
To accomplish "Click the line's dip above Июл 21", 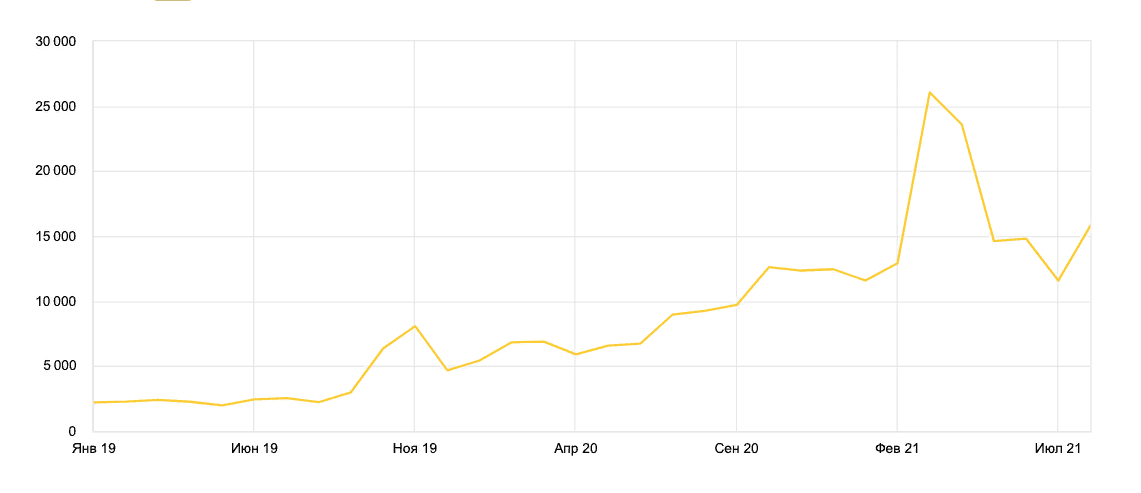I will click(x=1057, y=280).
